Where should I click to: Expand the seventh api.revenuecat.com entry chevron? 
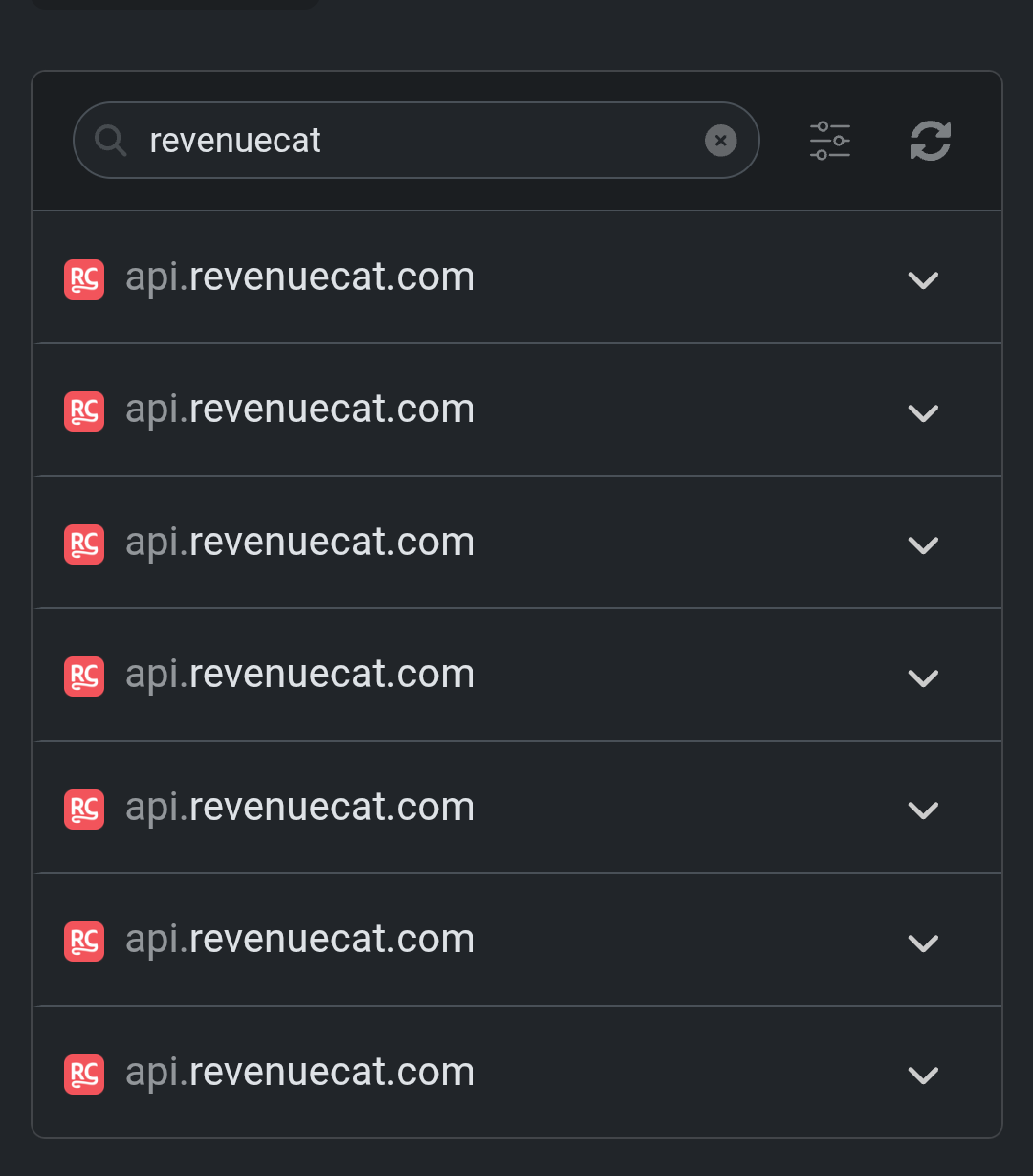click(922, 1076)
